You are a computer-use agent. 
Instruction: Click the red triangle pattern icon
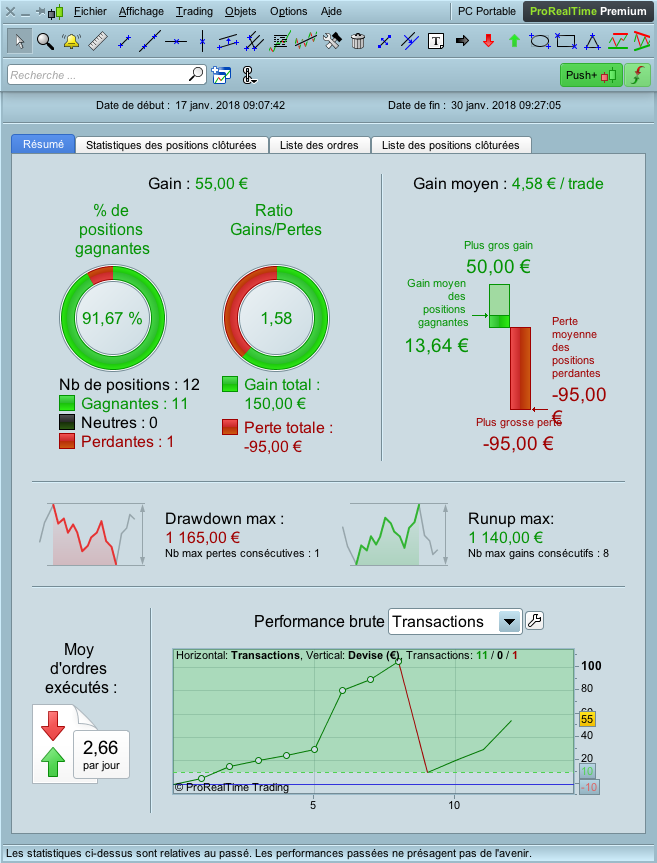click(642, 41)
